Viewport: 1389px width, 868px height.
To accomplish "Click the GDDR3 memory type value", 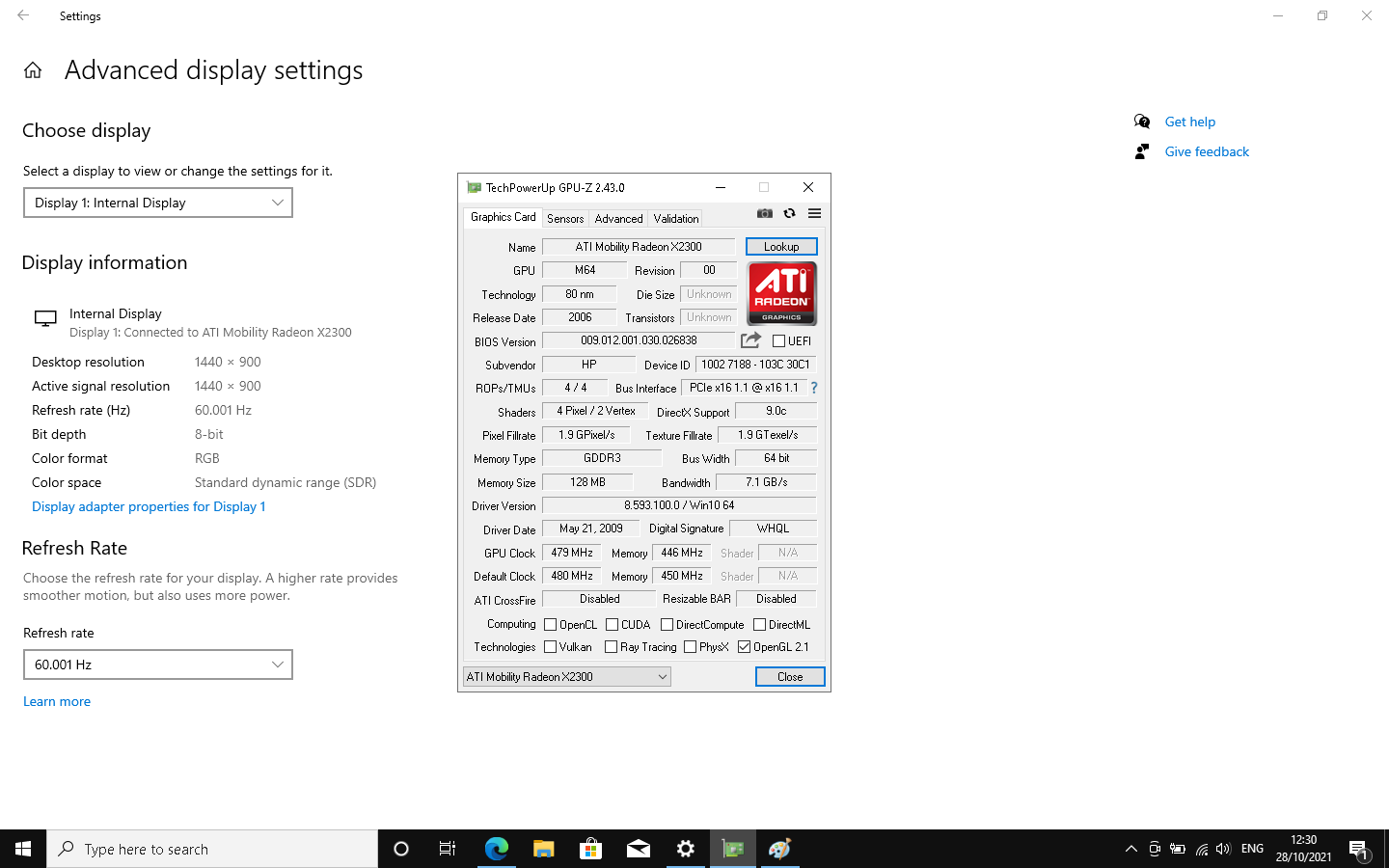I will (602, 458).
